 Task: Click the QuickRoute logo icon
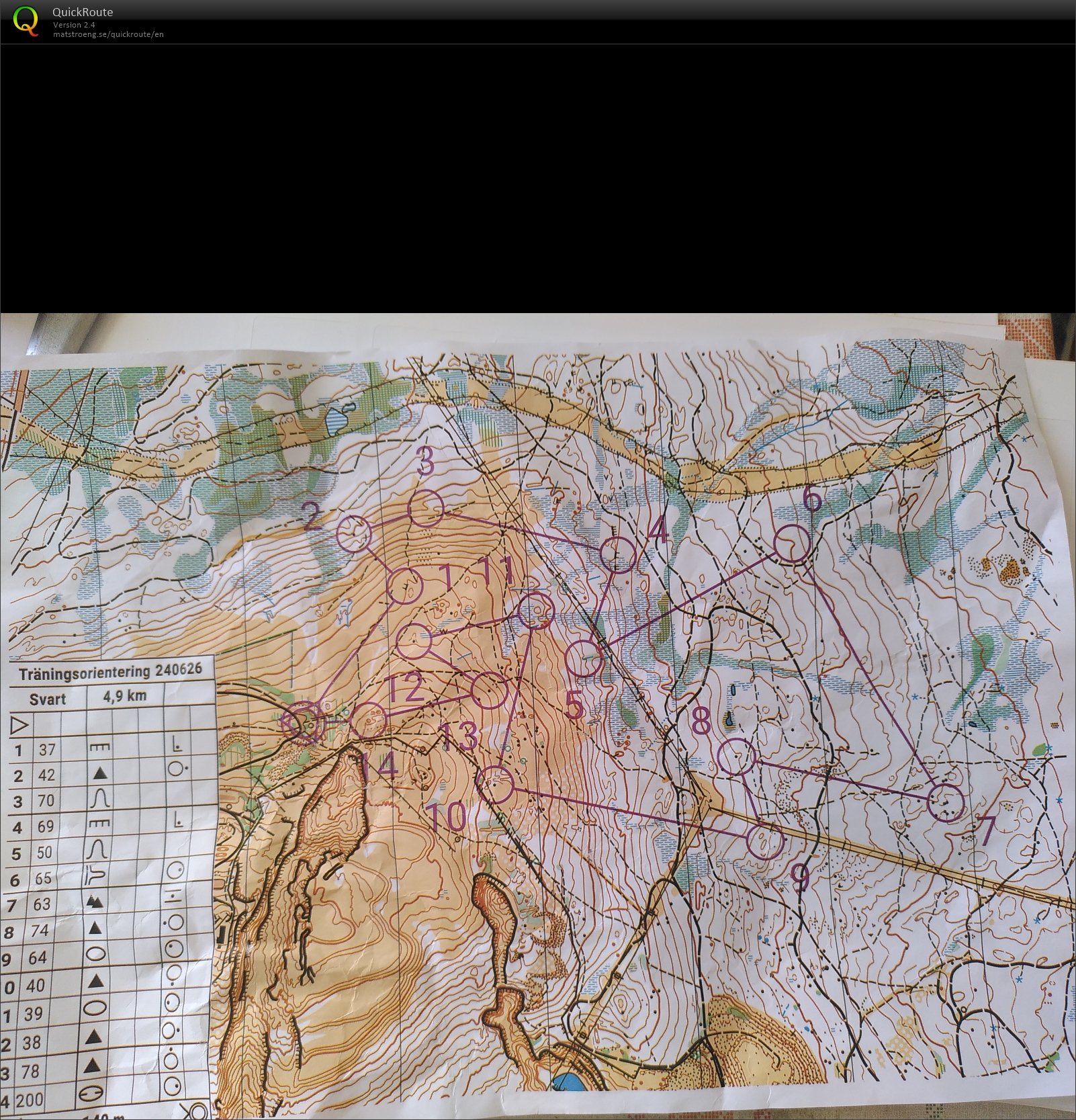point(26,20)
